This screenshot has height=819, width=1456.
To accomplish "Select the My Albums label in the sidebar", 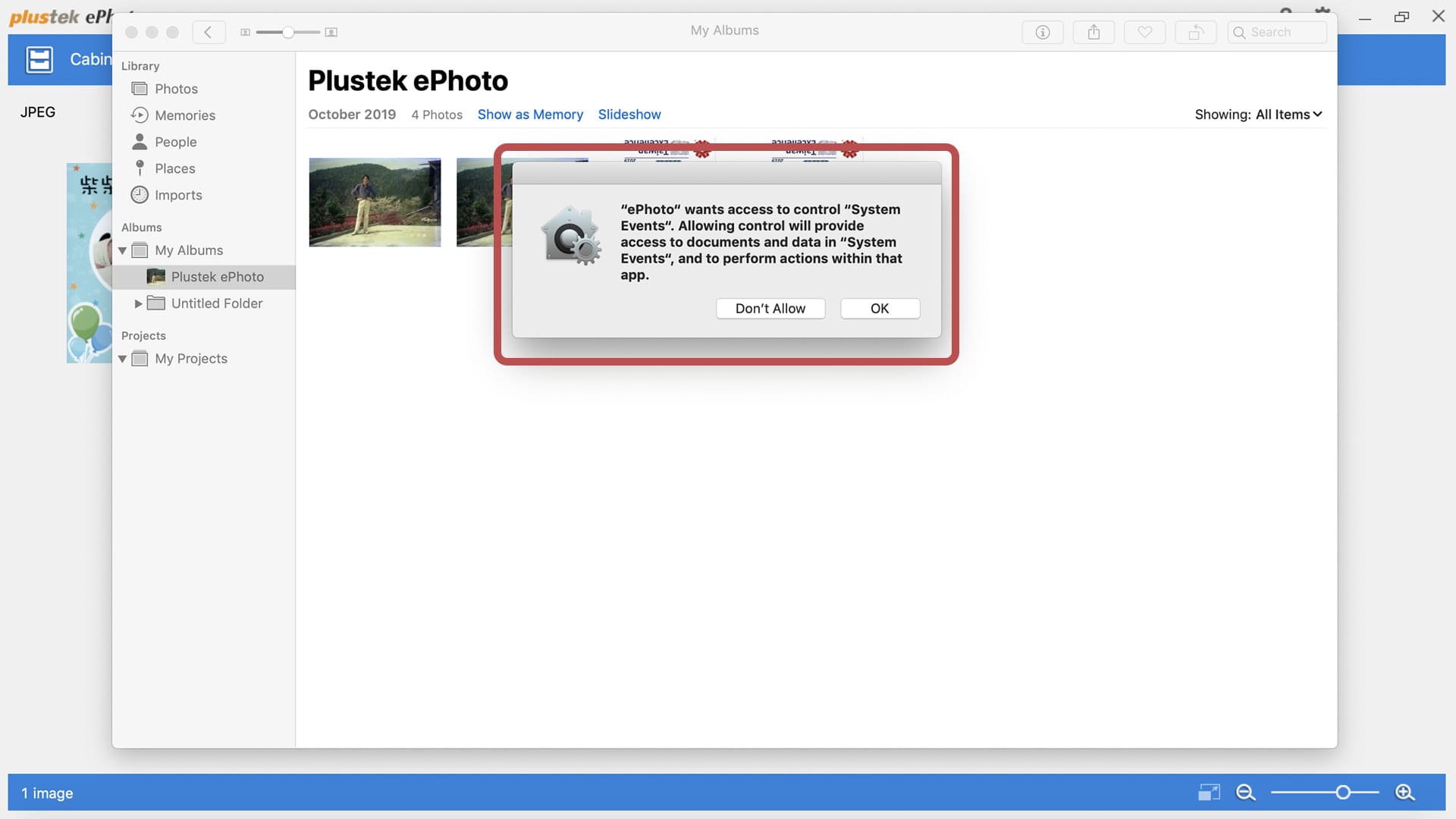I will point(189,250).
